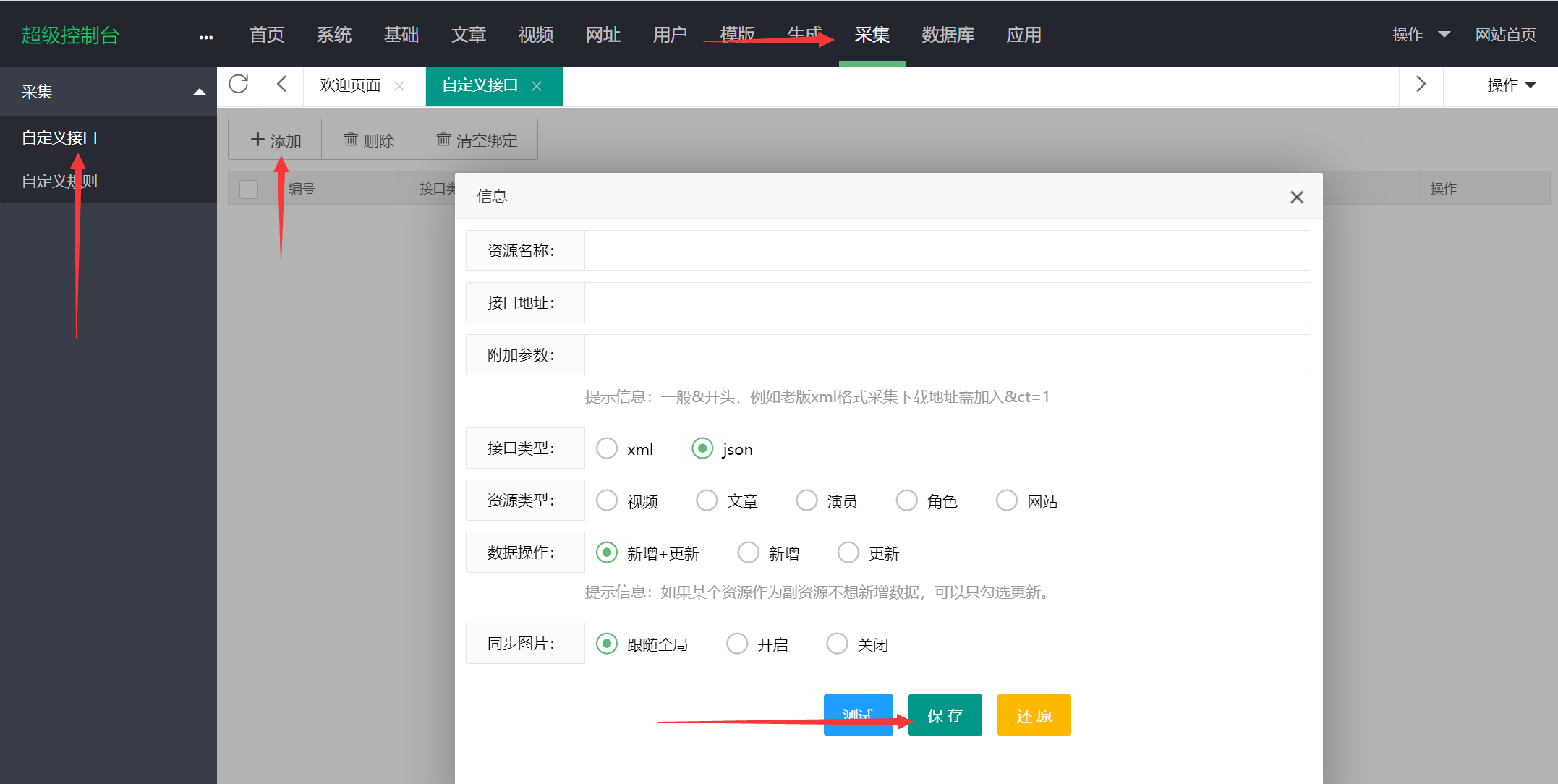Click the three-dots menu icon beside 超级控制台
The image size is (1558, 784).
click(x=206, y=37)
